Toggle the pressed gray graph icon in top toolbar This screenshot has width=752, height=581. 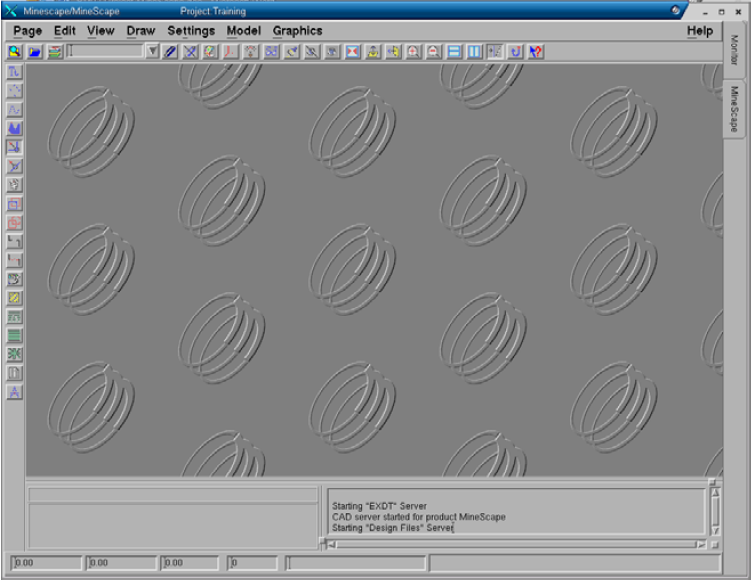click(x=495, y=51)
